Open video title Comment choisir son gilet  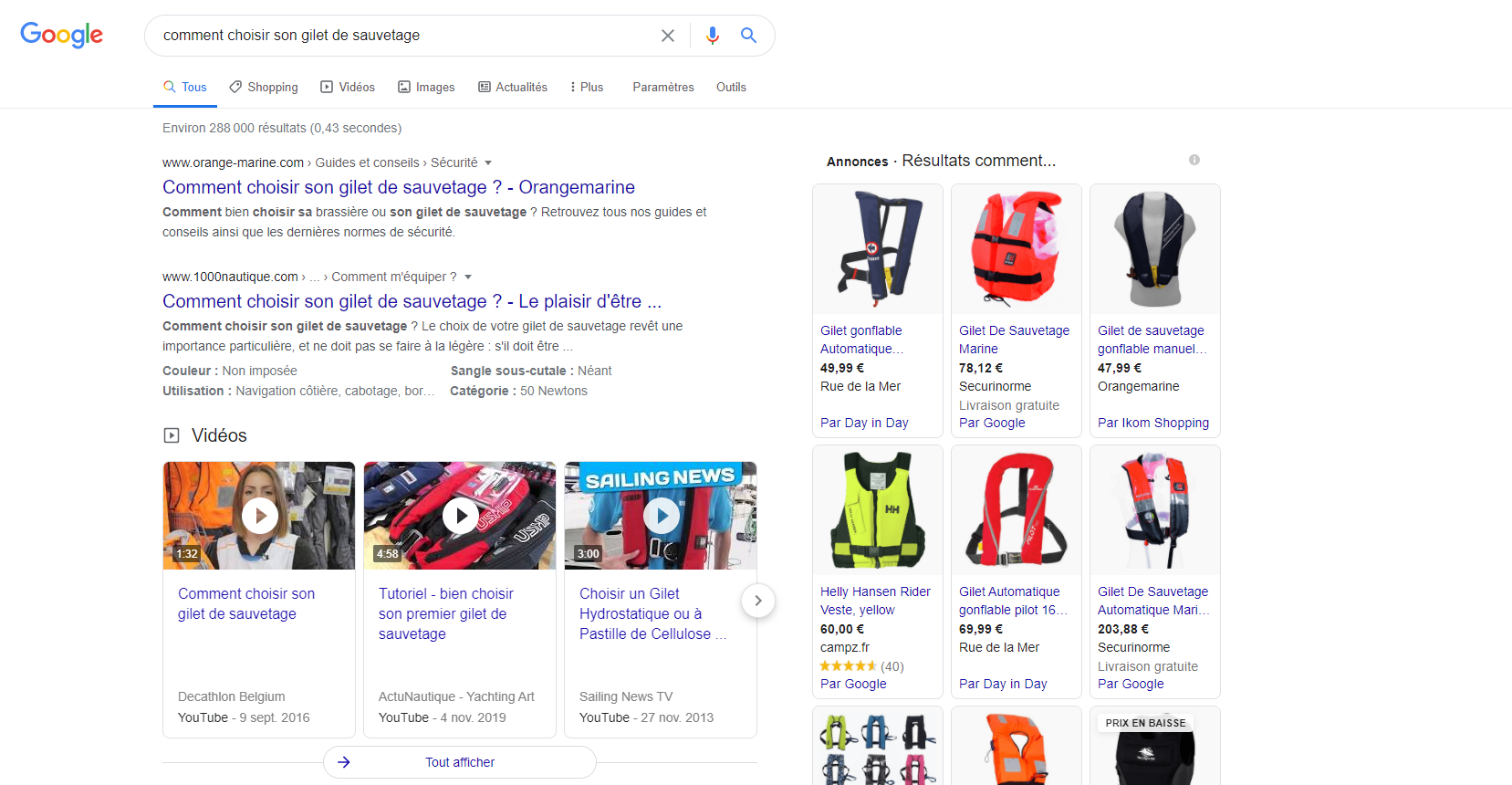246,603
